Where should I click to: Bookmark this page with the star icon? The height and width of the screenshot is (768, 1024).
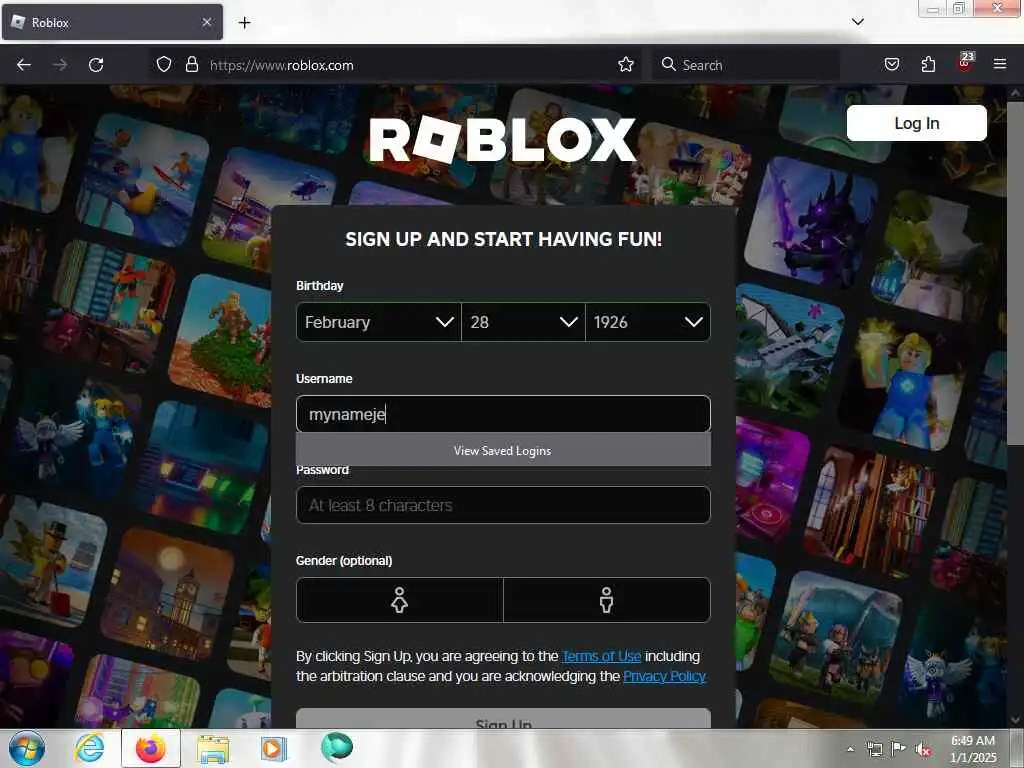tap(626, 65)
